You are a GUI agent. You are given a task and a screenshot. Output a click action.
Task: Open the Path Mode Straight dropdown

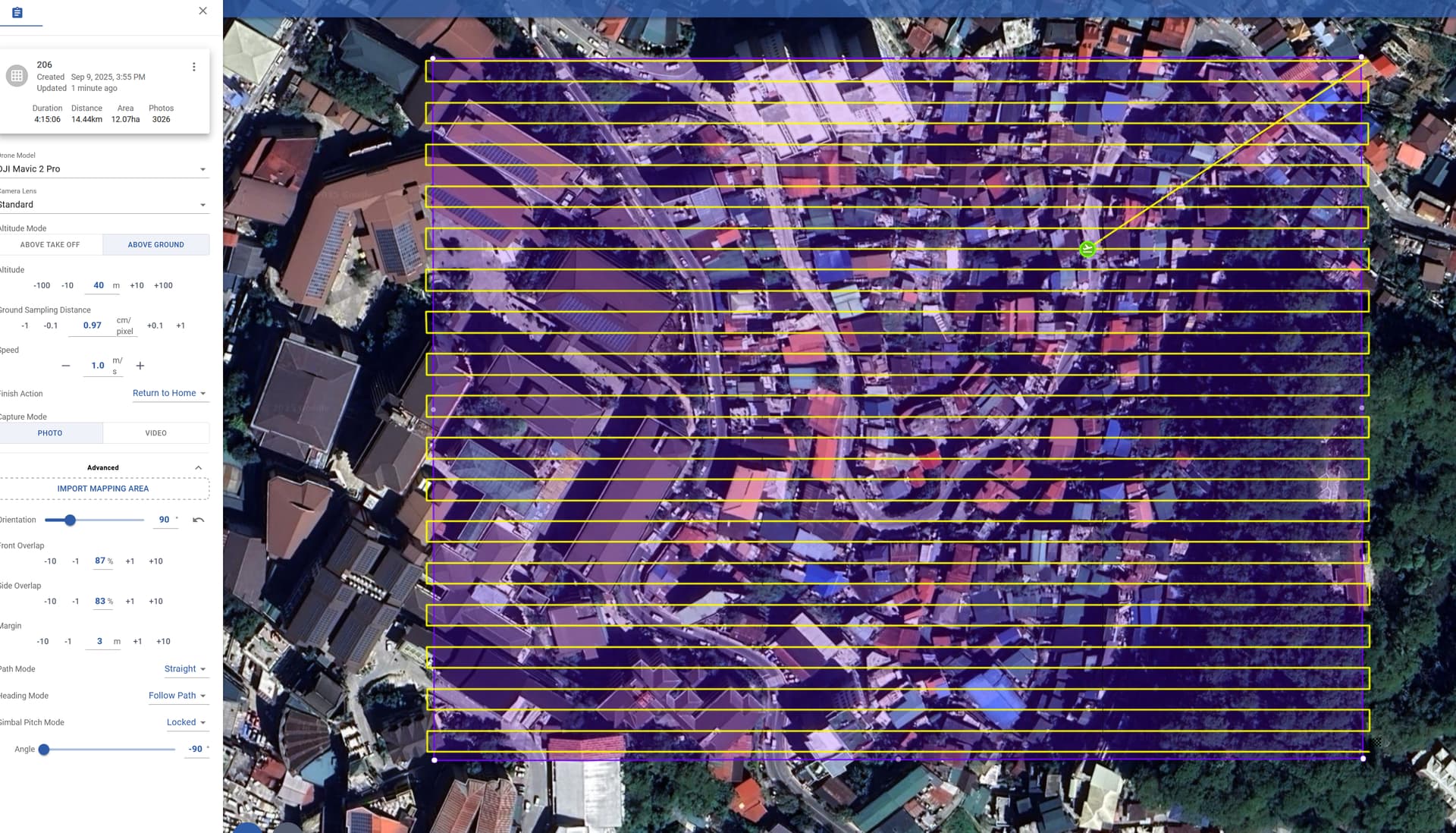coord(185,669)
